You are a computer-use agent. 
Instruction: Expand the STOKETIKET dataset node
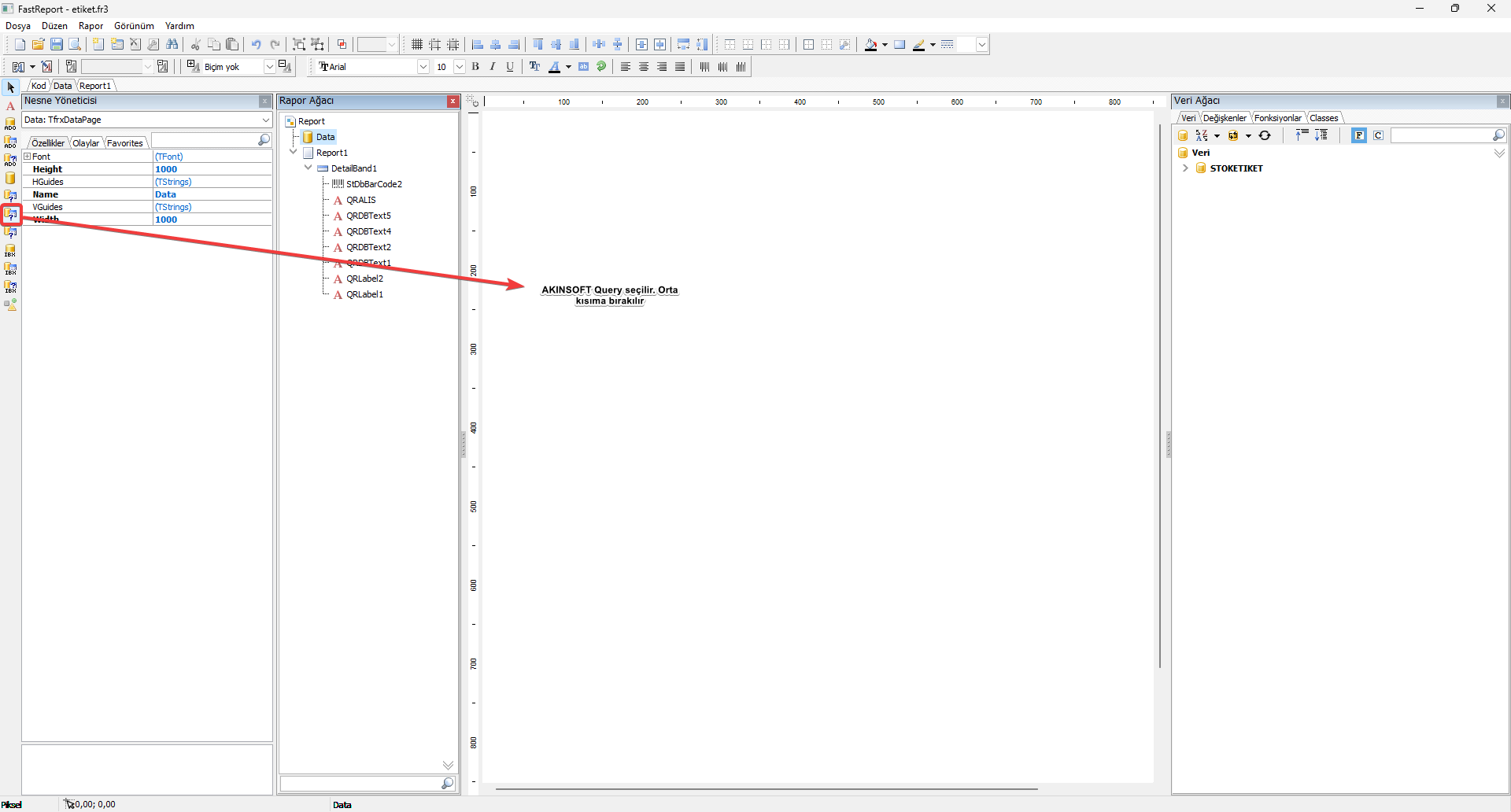[x=1185, y=168]
